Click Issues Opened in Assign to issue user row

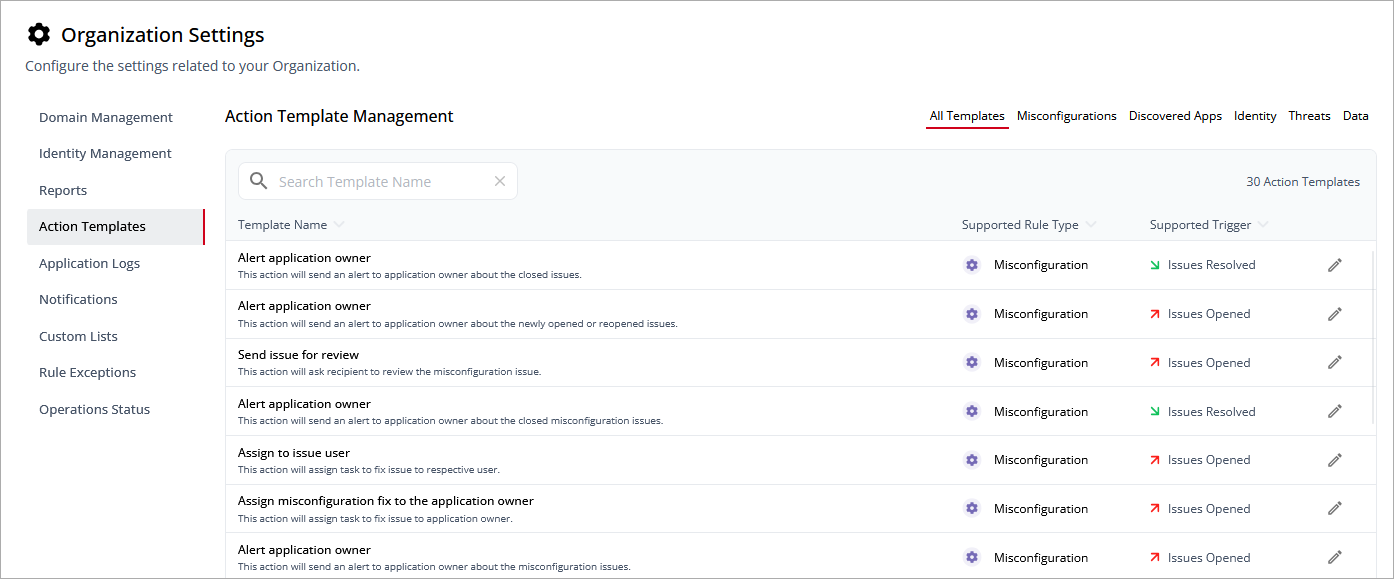click(1209, 460)
